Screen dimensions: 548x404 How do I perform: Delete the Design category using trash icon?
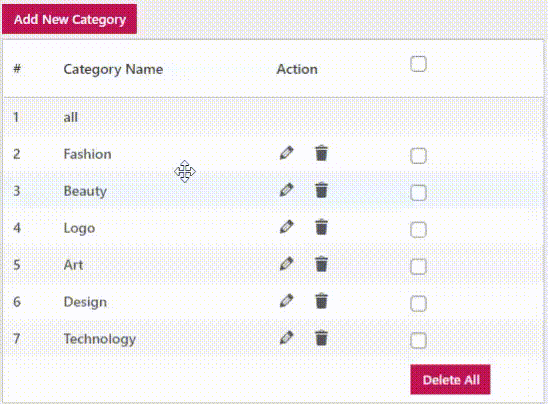321,301
